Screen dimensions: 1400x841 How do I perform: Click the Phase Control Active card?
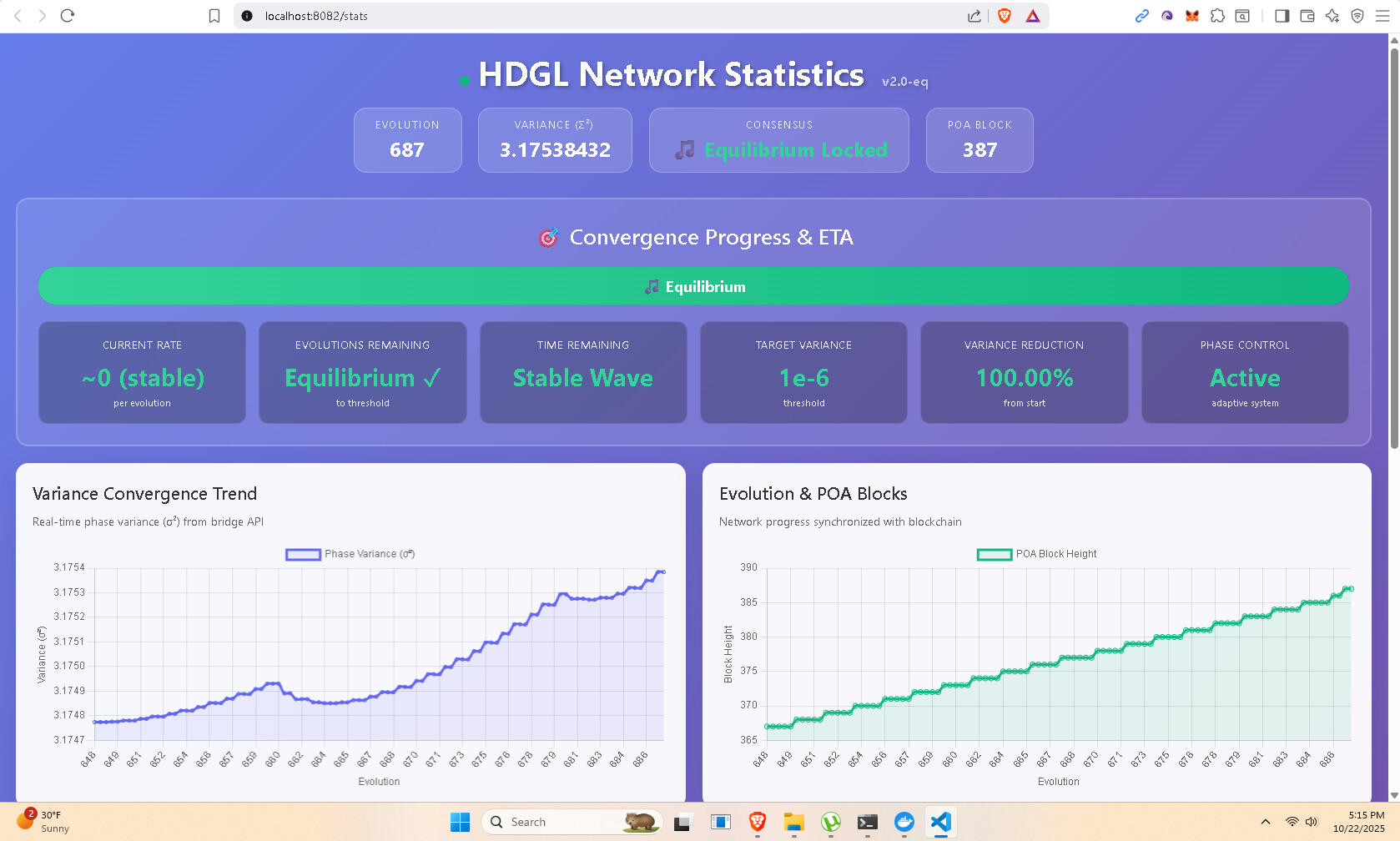point(1245,373)
